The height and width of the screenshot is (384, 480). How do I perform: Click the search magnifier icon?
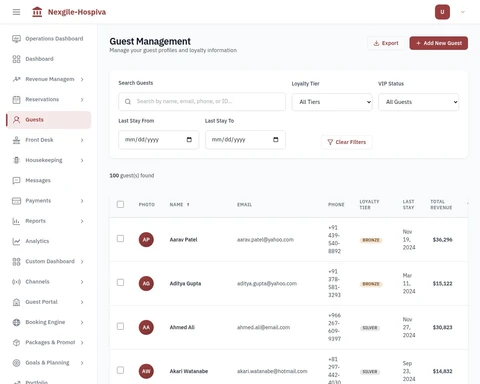coord(128,102)
